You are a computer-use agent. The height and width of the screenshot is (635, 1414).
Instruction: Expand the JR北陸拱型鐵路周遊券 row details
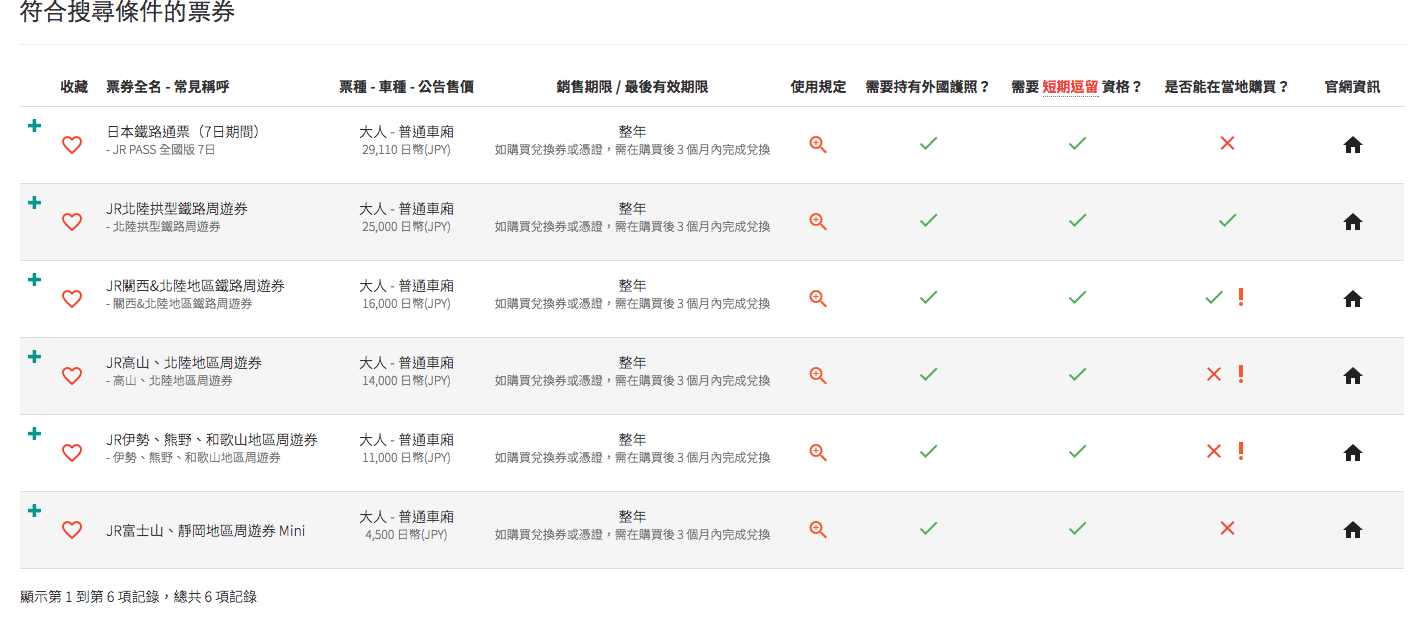[x=34, y=203]
